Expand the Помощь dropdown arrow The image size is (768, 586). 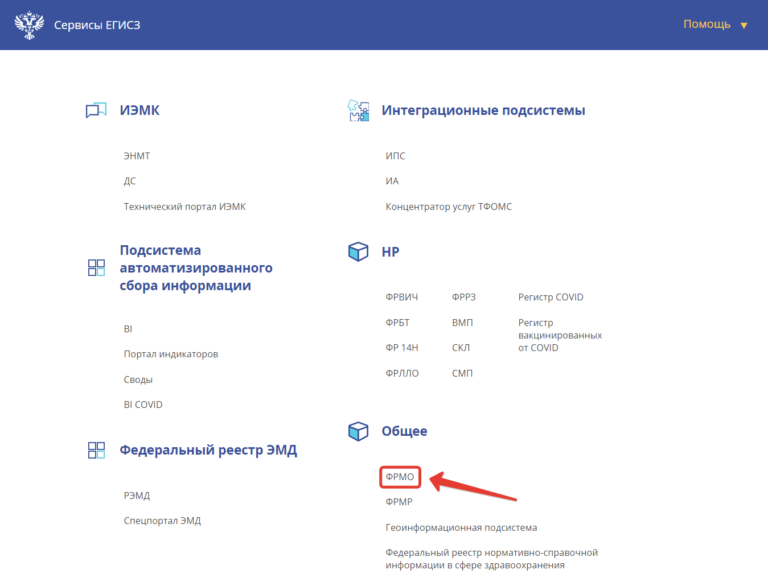point(743,25)
